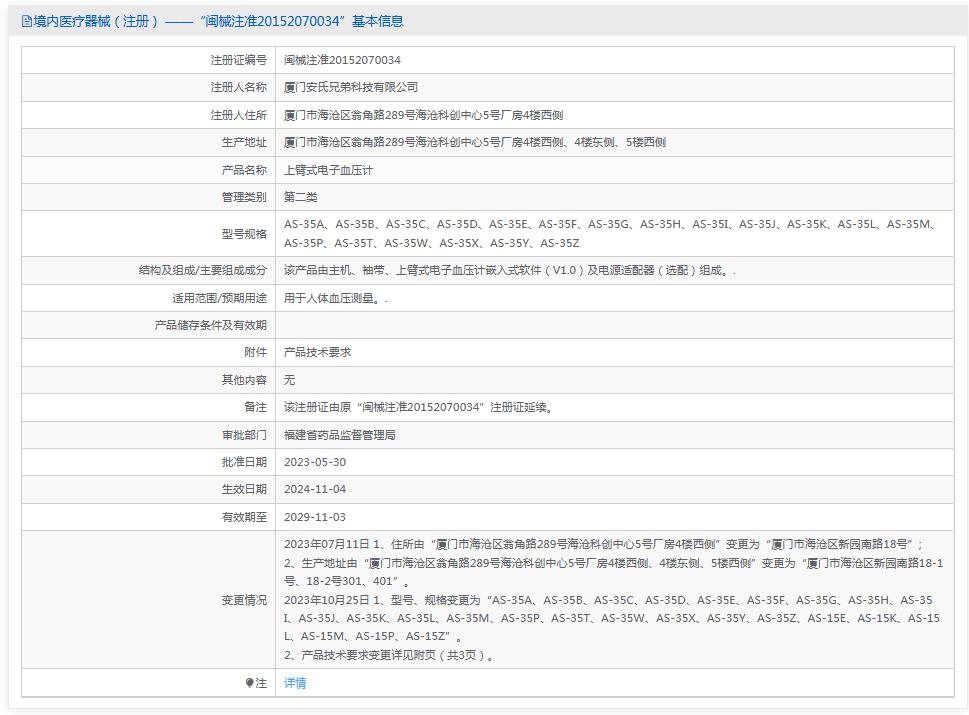Screen dimensions: 969x715
Task: Click the 适用范围/预期用途 label
Action: tap(219, 298)
